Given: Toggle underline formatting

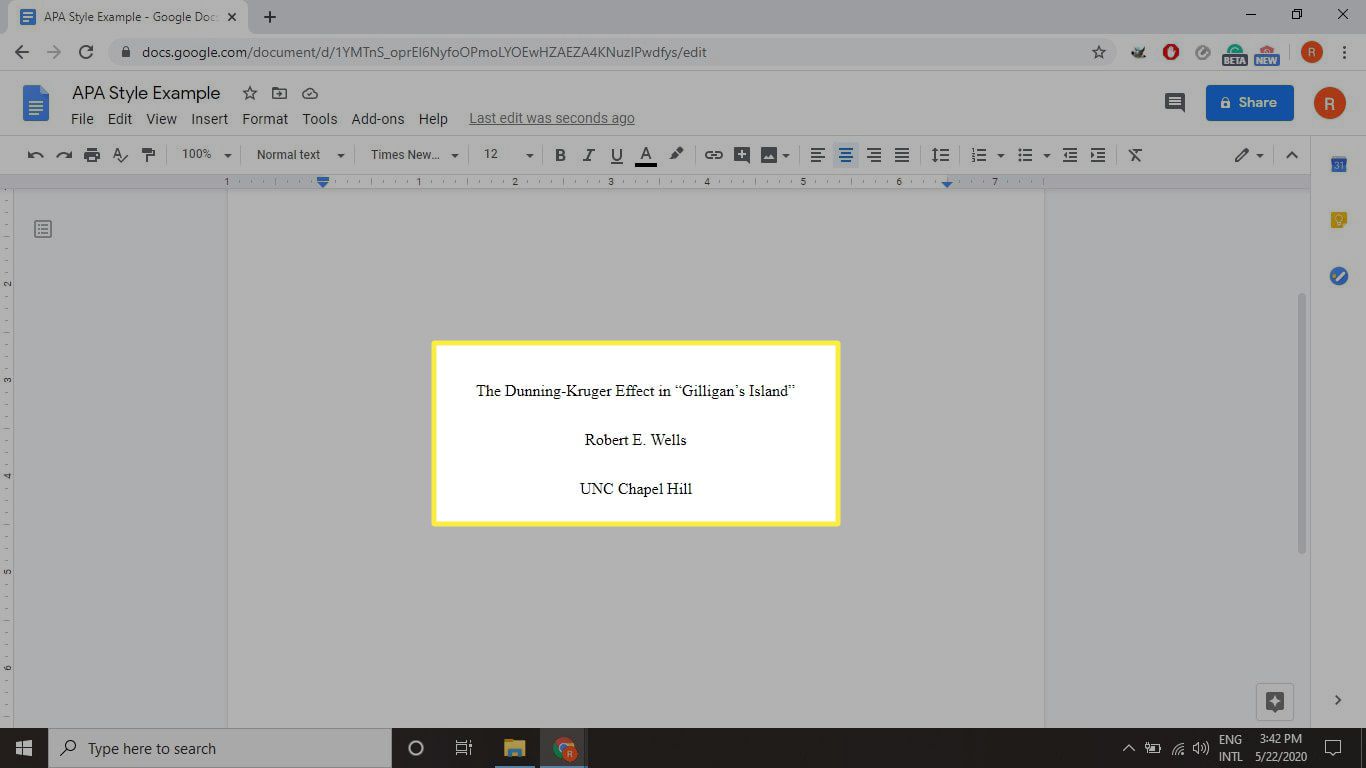Looking at the screenshot, I should (x=616, y=155).
